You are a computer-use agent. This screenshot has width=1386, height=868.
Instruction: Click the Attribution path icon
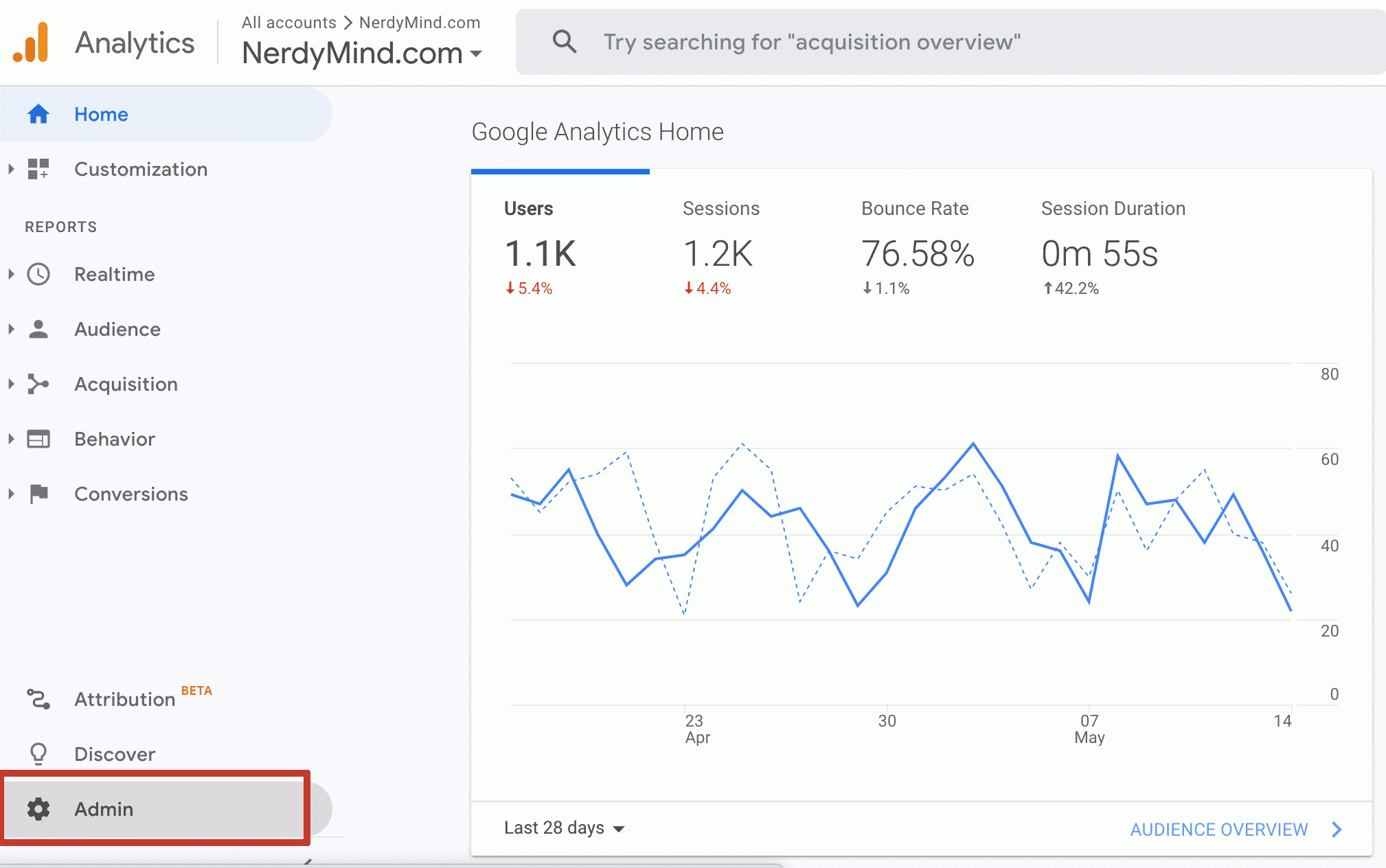38,699
